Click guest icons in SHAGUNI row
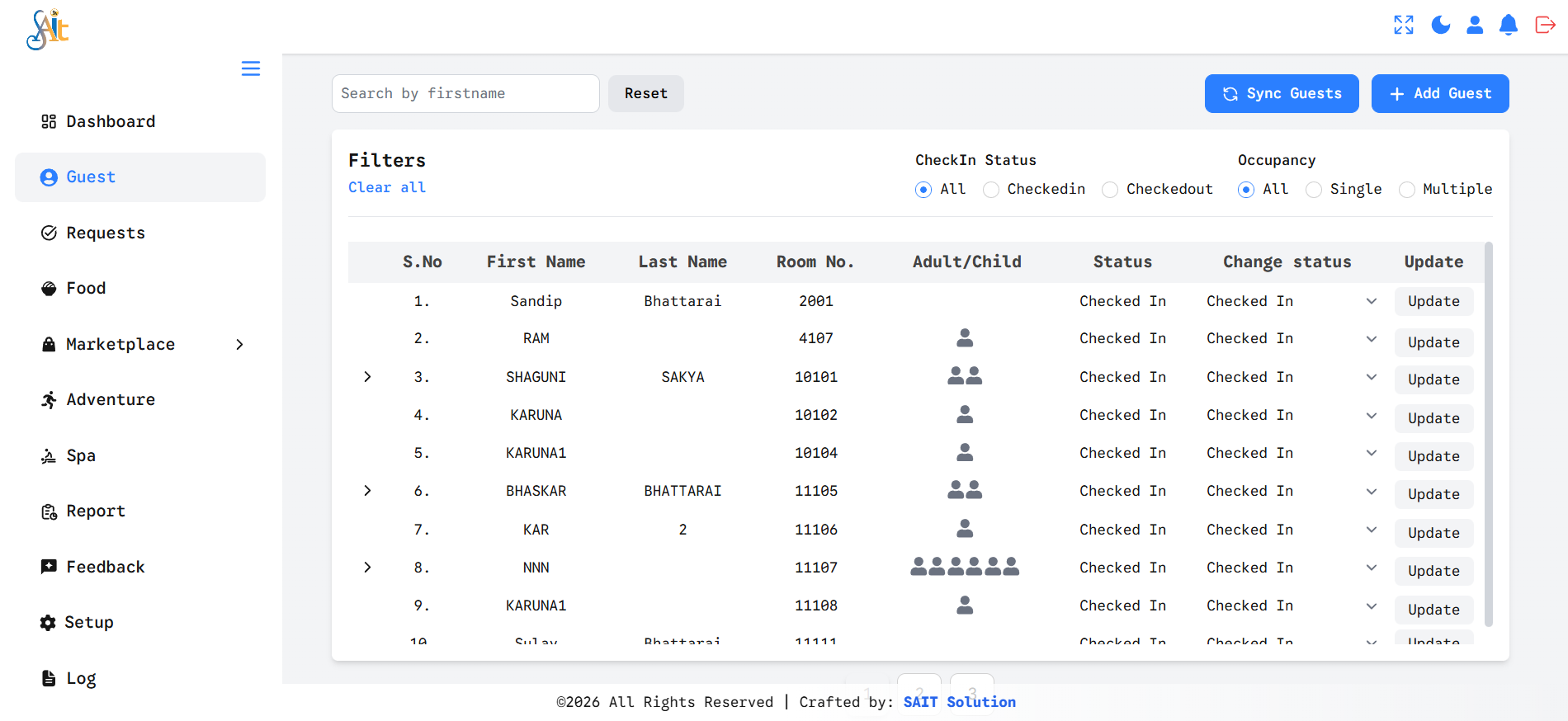This screenshot has height=721, width=1568. 965,376
